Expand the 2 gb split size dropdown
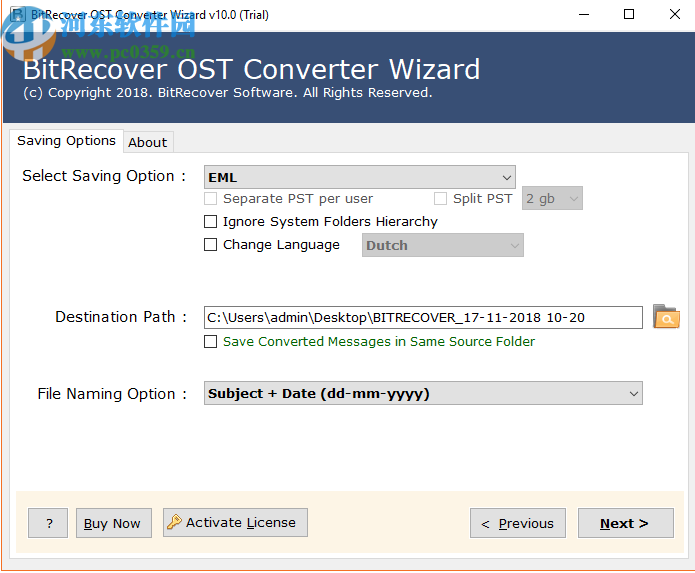 pos(552,198)
